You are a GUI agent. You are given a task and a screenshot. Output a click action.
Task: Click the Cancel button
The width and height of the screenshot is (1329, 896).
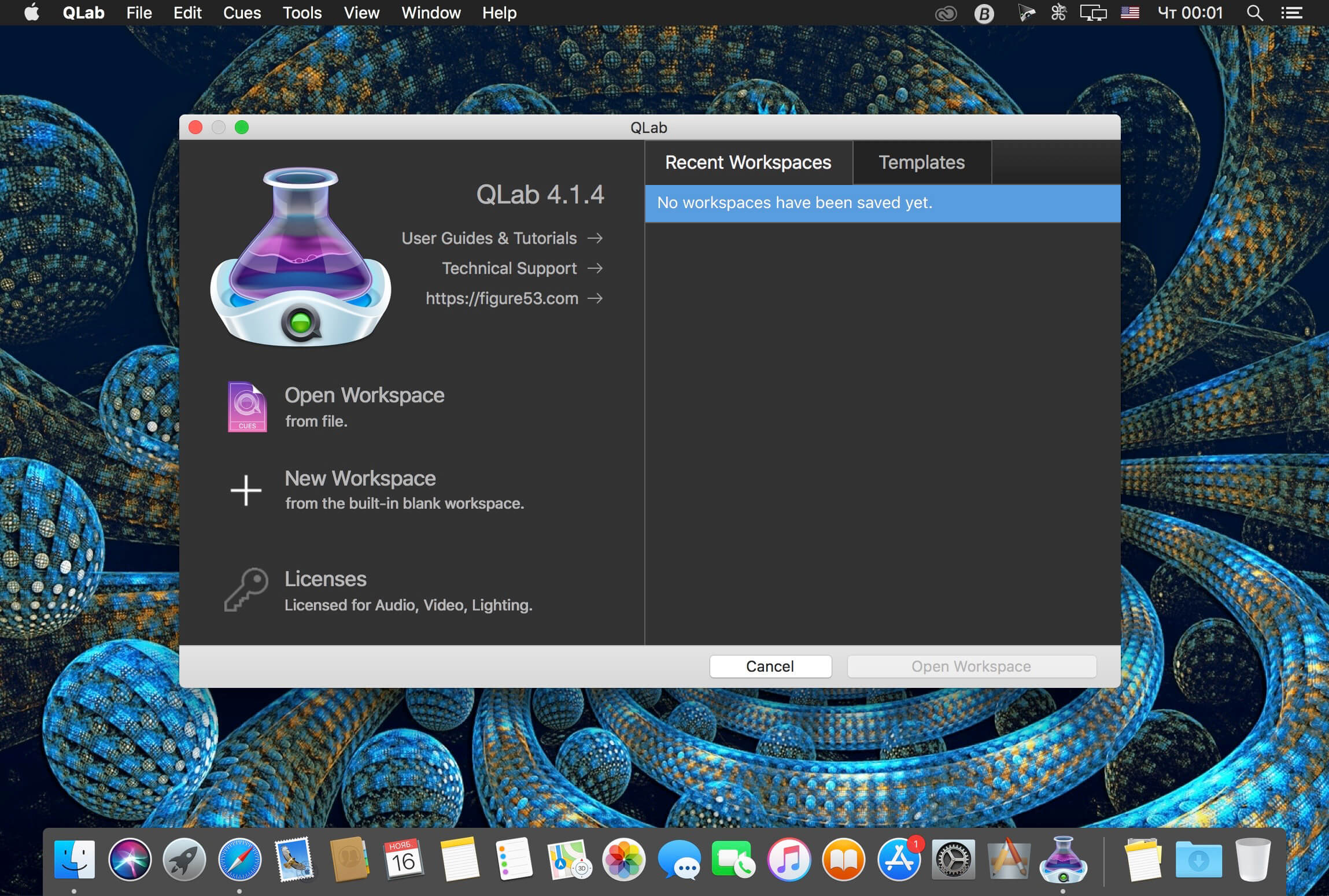click(x=770, y=666)
